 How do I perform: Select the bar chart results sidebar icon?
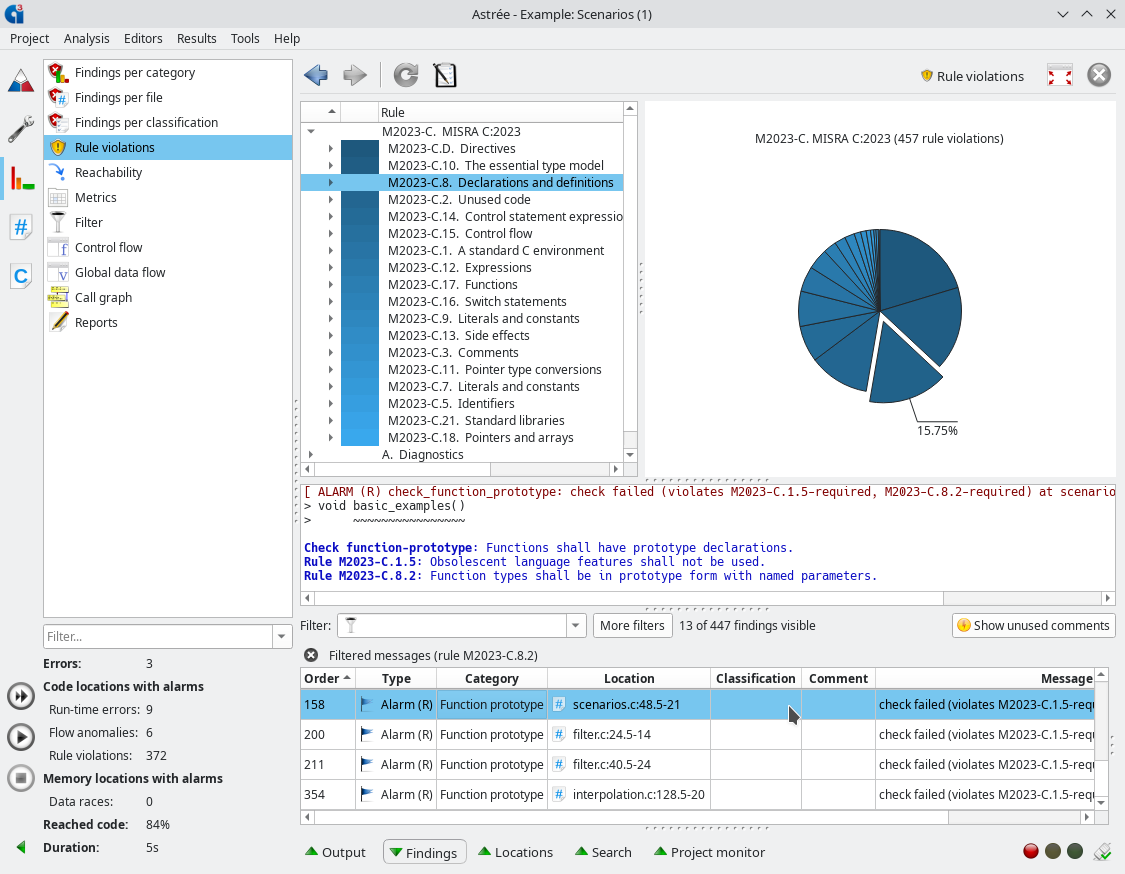[x=21, y=178]
